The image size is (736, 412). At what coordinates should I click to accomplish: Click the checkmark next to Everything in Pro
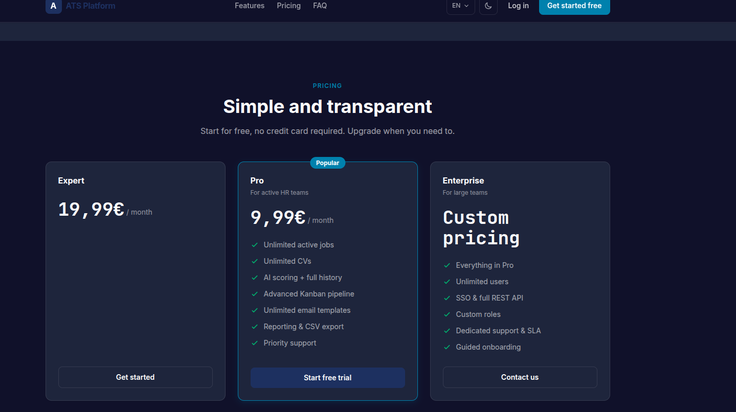coord(447,265)
